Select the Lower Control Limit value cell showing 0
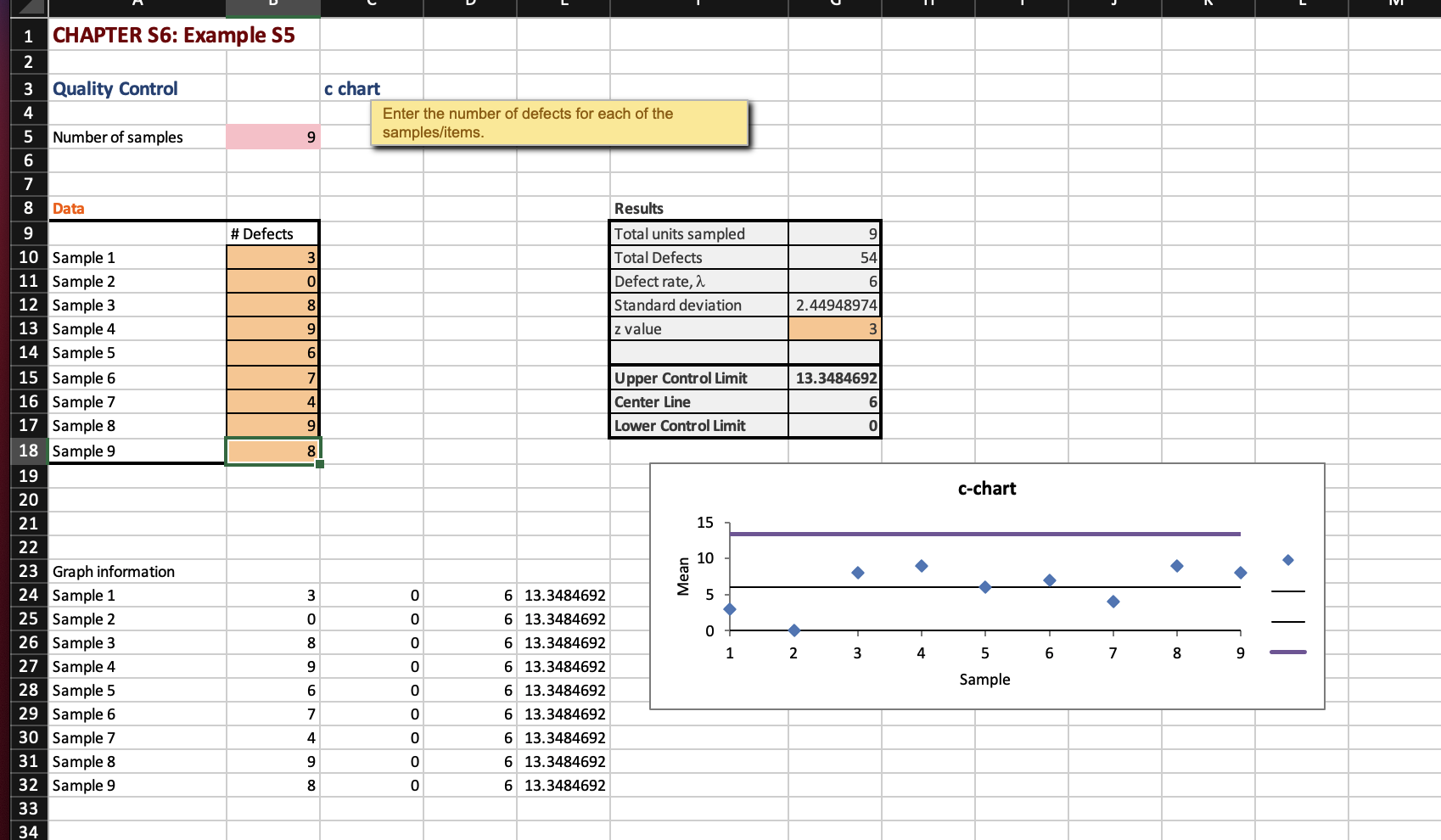The width and height of the screenshot is (1441, 840). [834, 425]
